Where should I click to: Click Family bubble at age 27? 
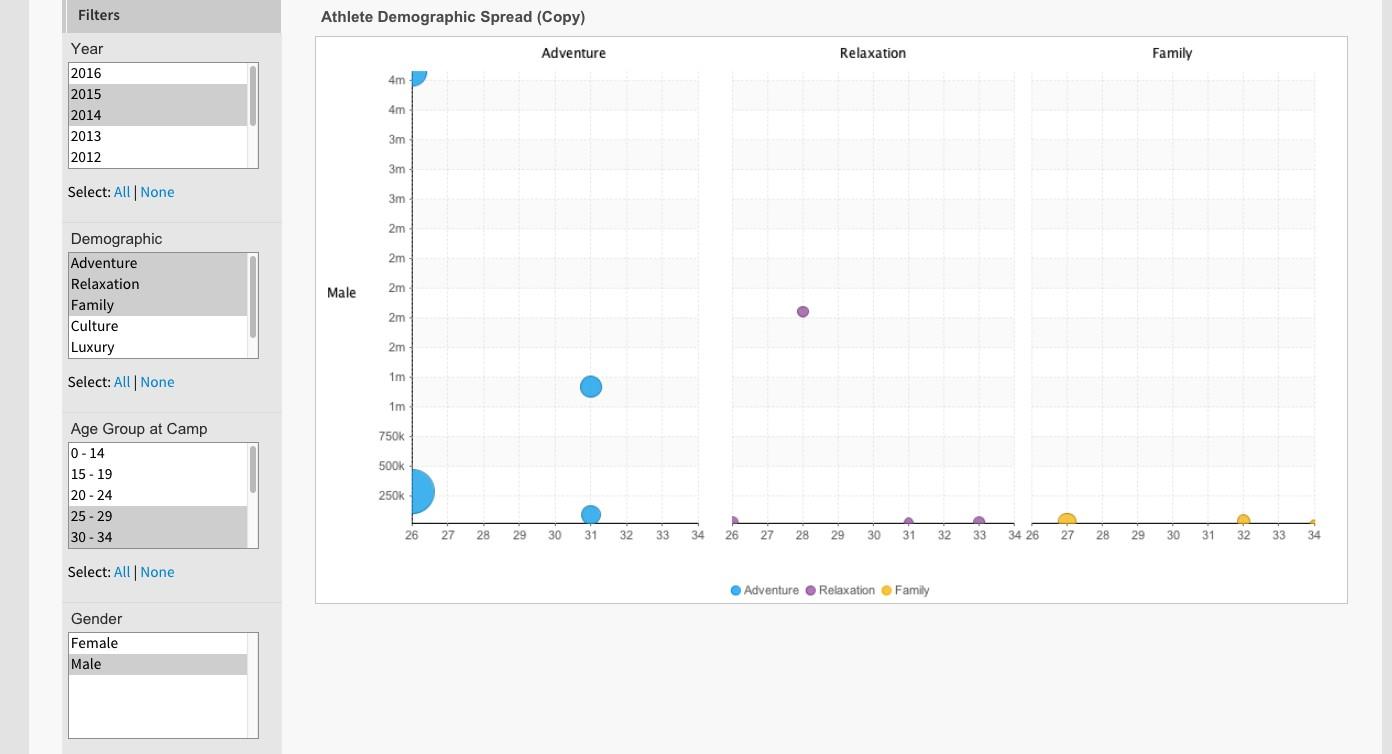(1067, 519)
